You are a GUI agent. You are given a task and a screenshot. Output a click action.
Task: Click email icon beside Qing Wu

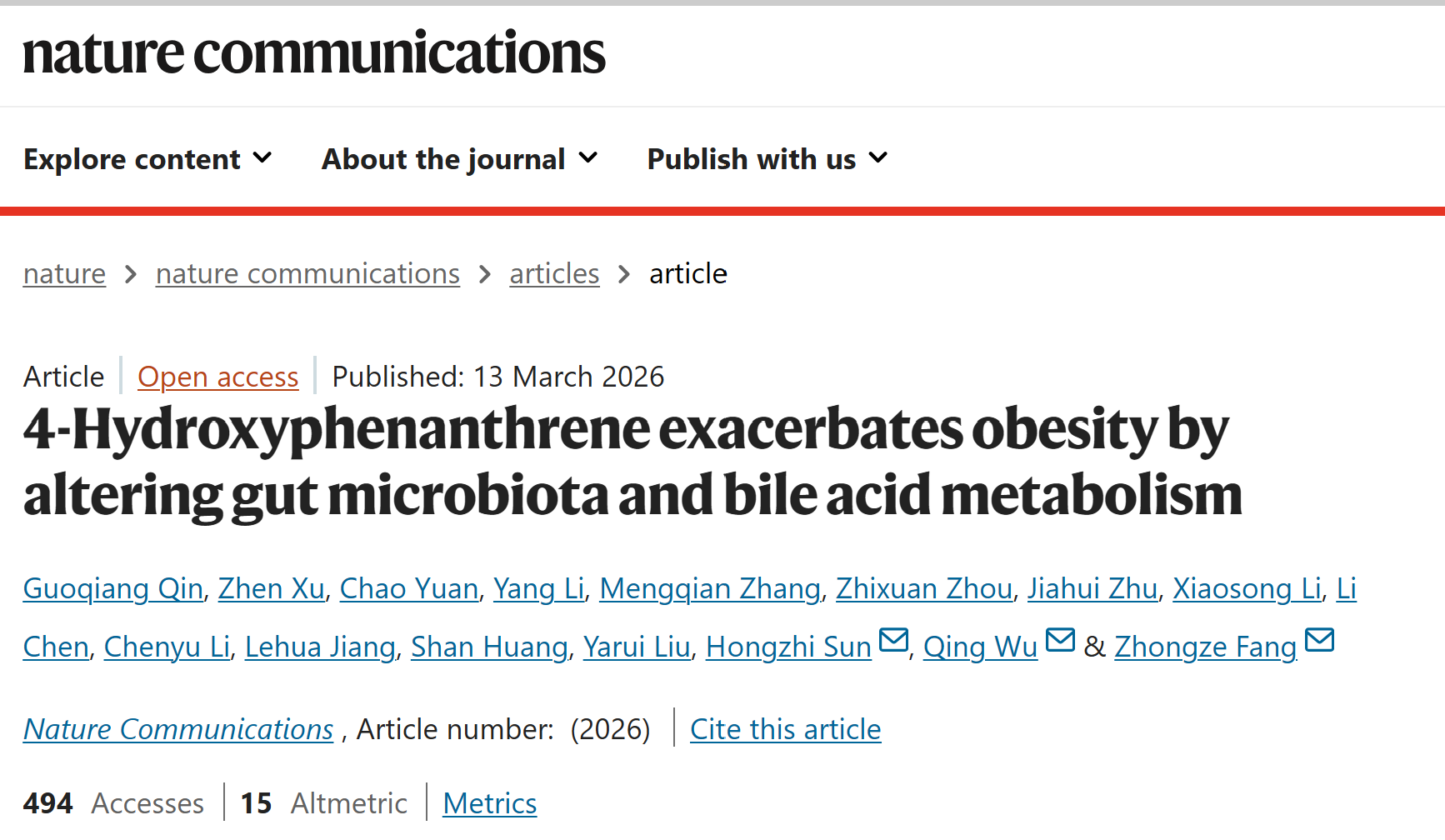1060,640
